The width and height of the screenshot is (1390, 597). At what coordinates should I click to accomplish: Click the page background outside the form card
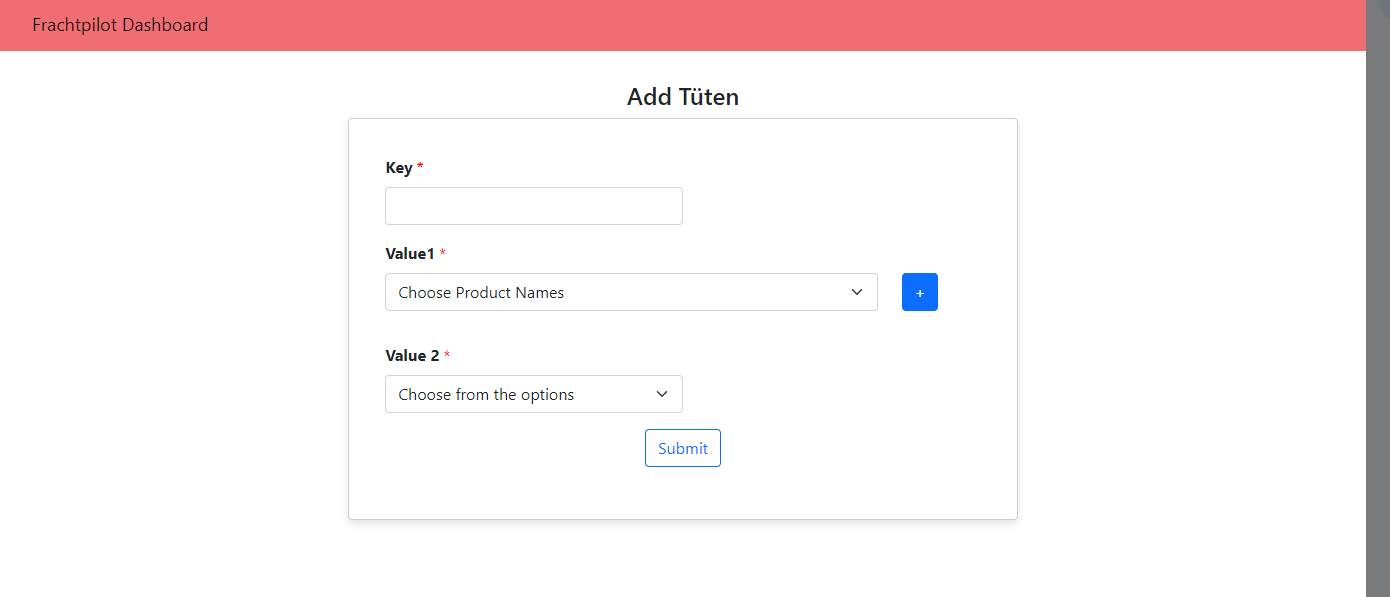pyautogui.click(x=1180, y=350)
